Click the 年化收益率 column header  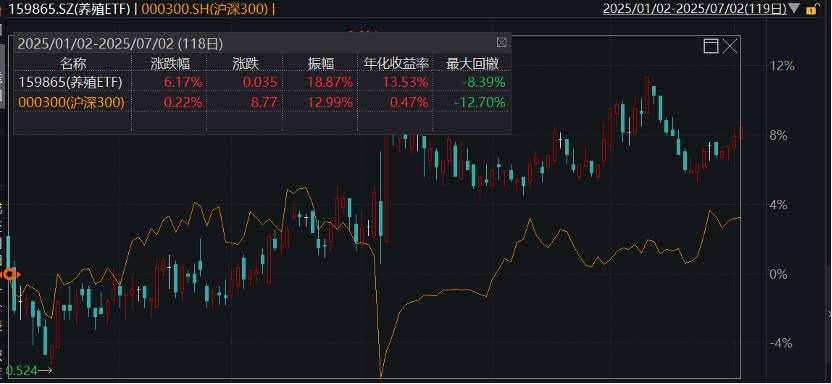396,64
